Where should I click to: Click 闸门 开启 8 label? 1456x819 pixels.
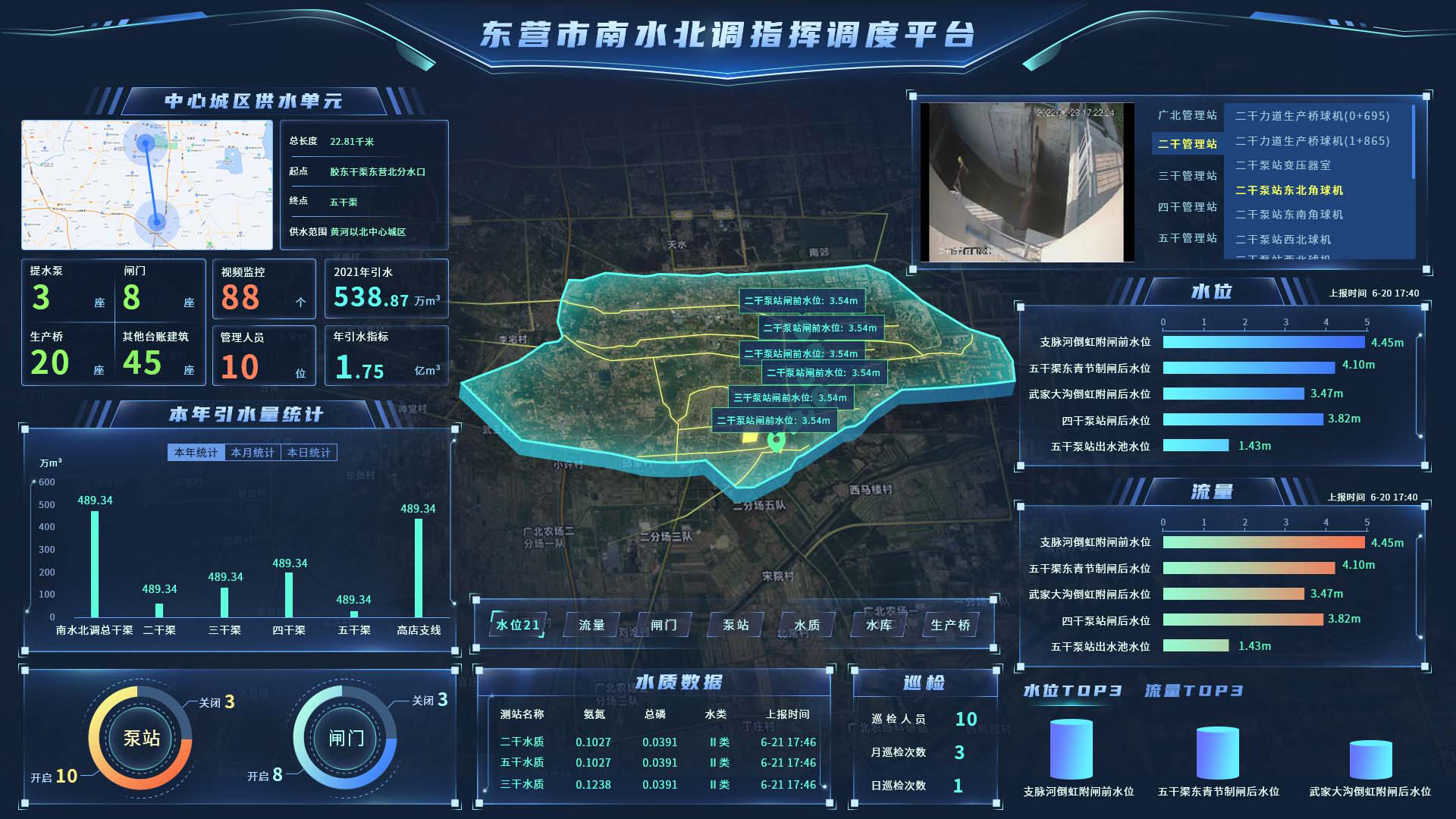265,775
